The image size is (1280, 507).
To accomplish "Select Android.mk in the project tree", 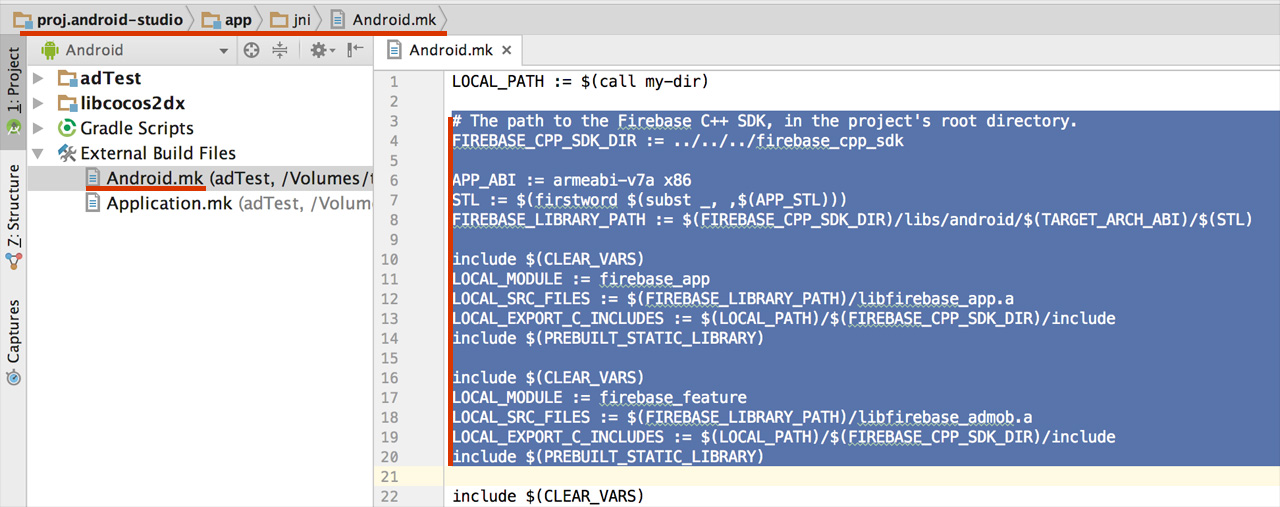I will tap(155, 178).
